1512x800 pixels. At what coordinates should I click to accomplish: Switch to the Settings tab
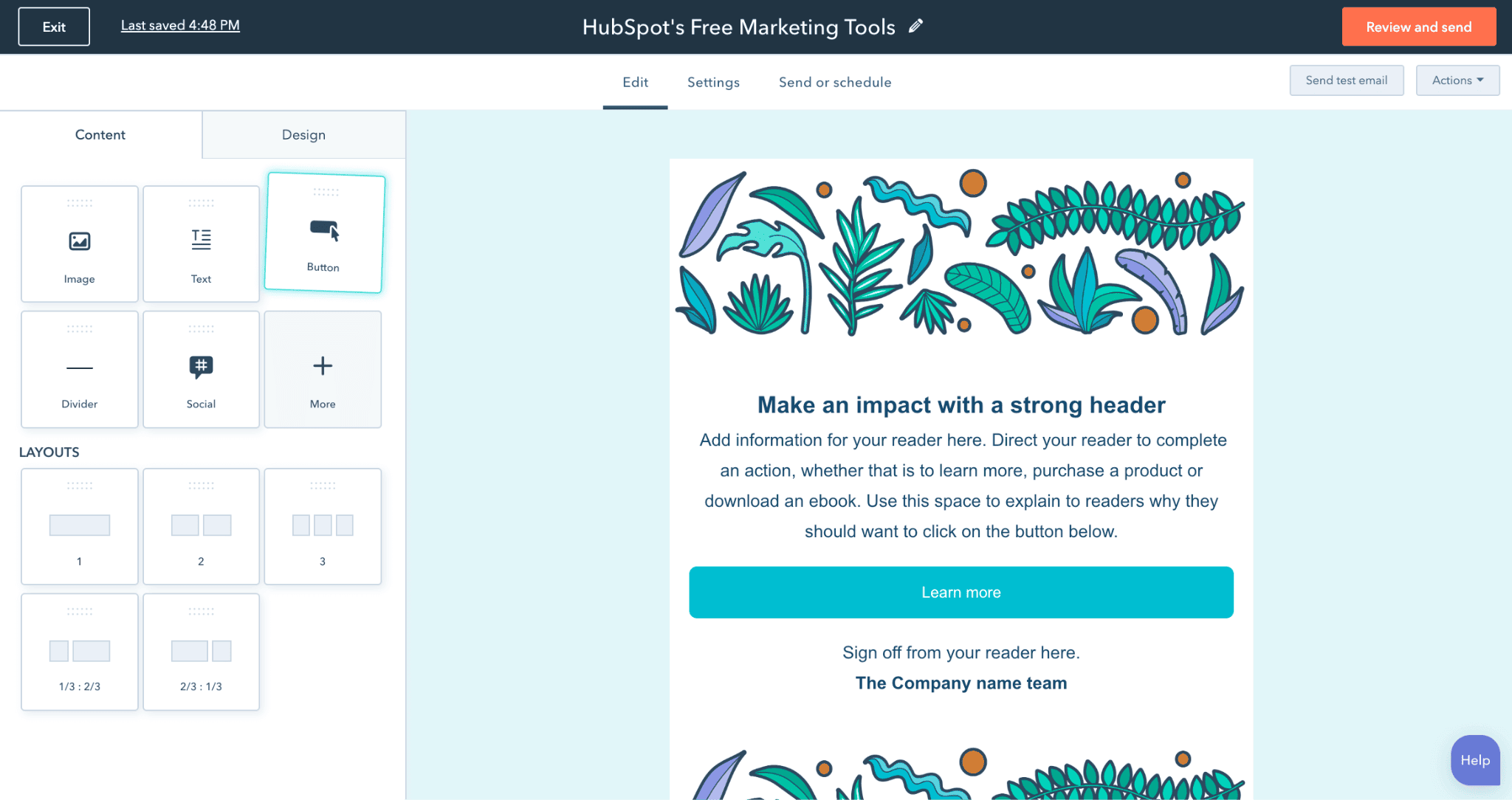click(x=713, y=82)
